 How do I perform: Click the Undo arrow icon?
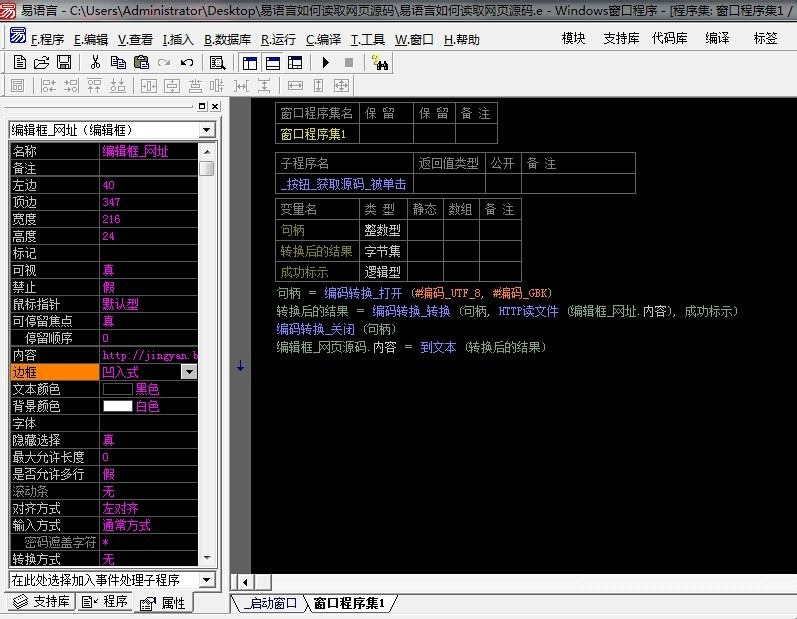click(187, 62)
